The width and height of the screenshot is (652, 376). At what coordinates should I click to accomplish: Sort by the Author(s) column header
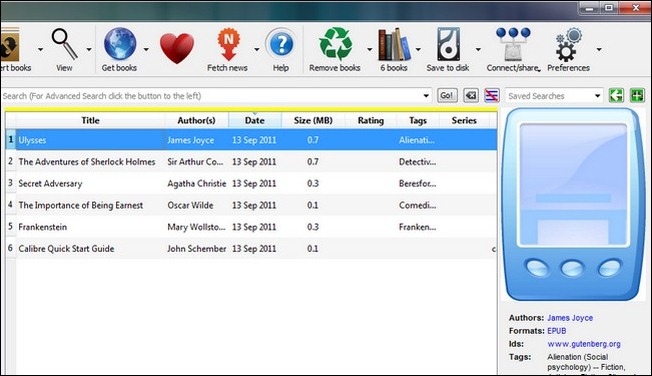[196, 120]
